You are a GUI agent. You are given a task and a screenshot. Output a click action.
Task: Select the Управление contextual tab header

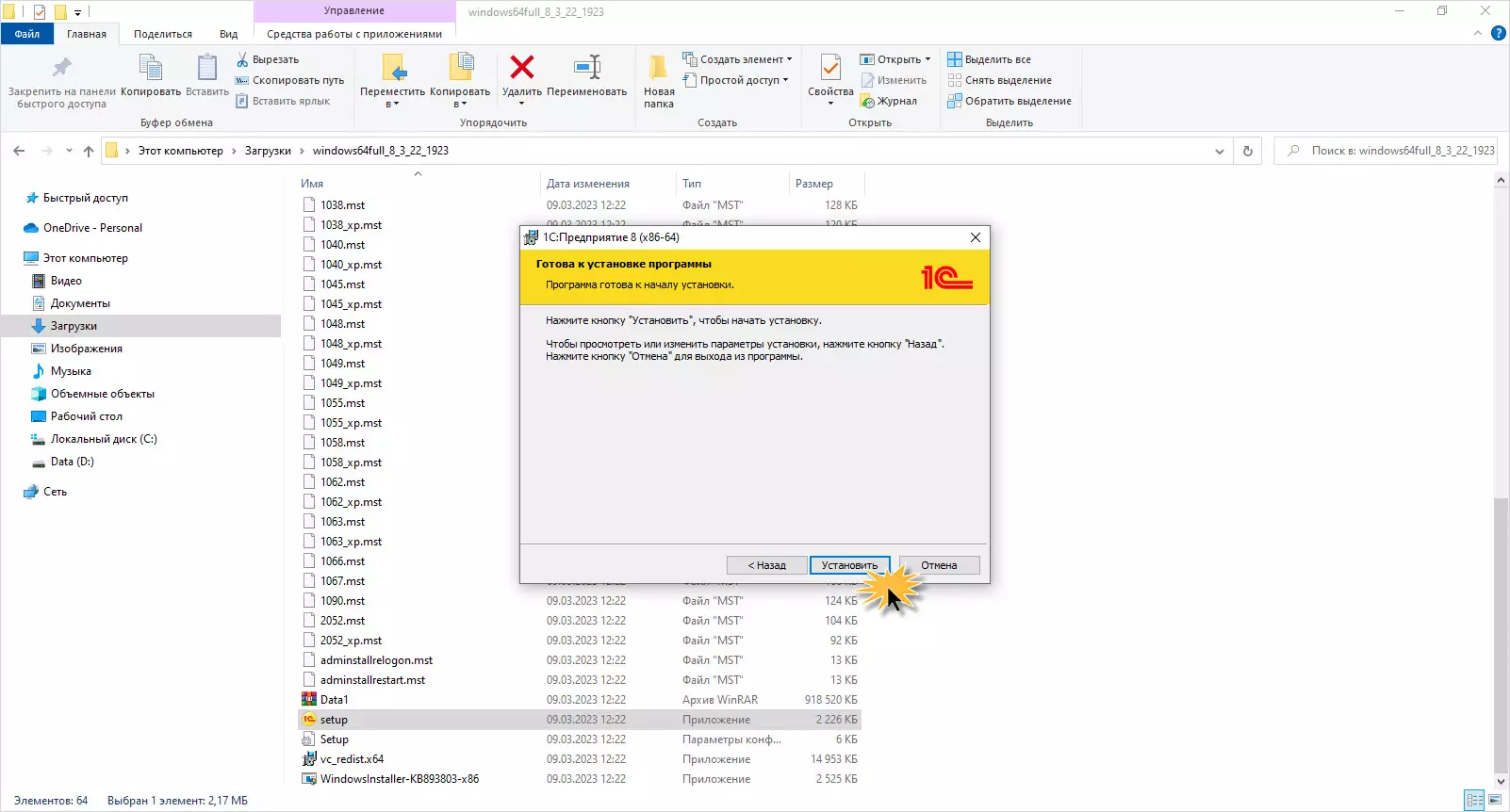354,11
